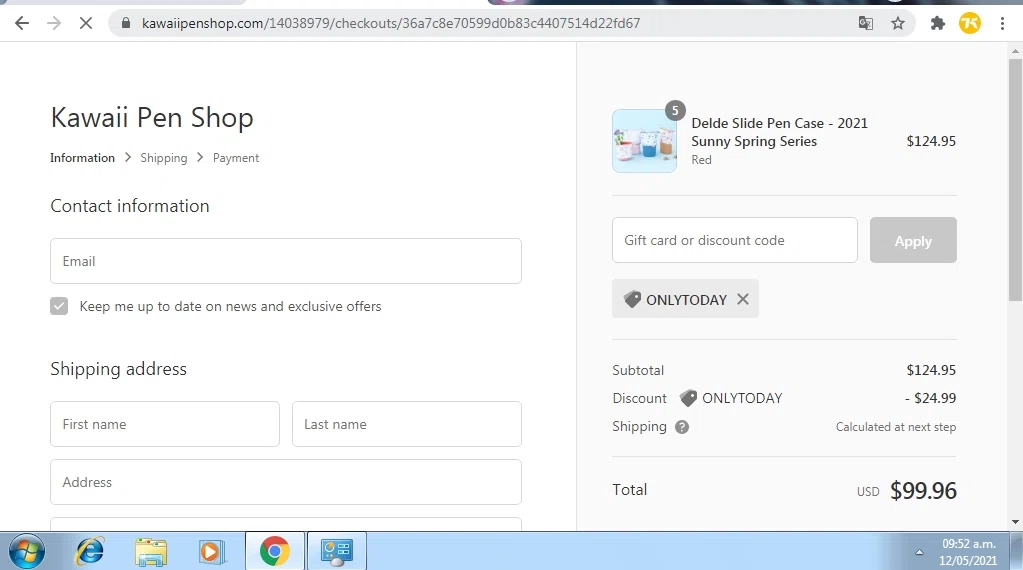Open the Chrome profile avatar
The width and height of the screenshot is (1023, 570).
coord(970,23)
